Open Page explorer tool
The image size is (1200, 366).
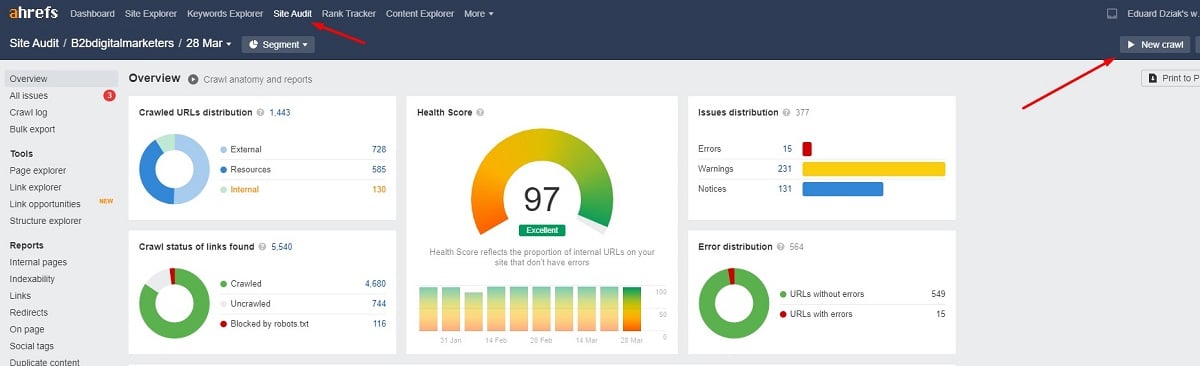pyautogui.click(x=38, y=171)
